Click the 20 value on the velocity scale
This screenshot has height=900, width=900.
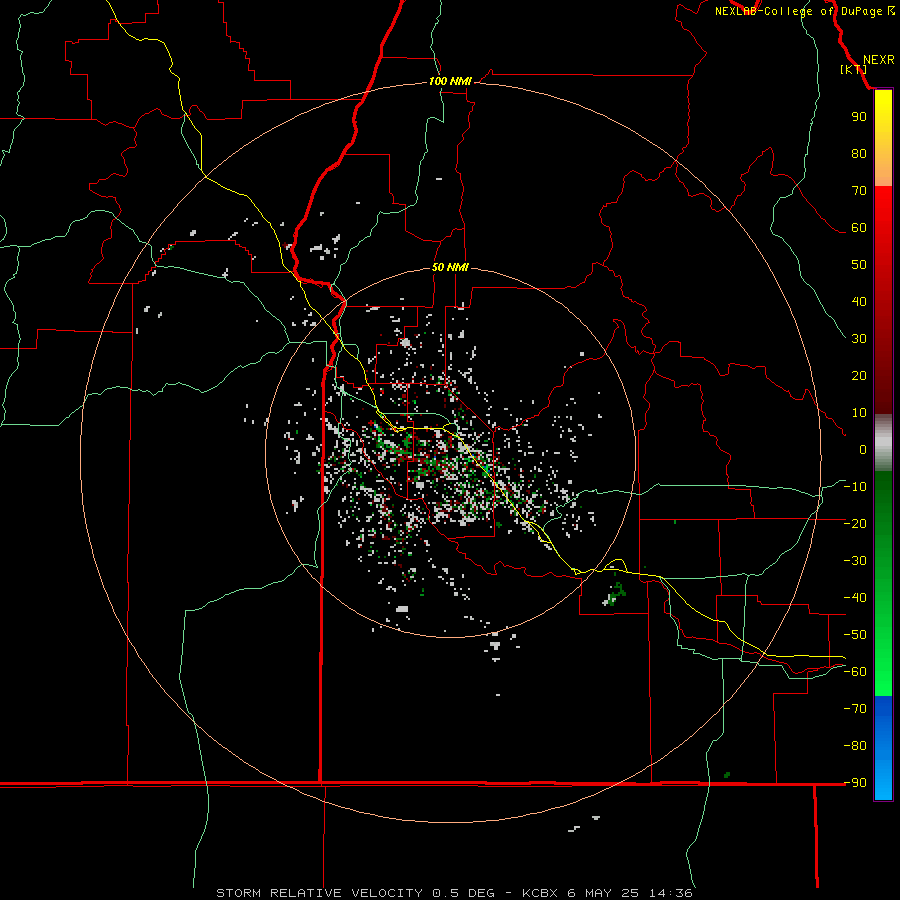[859, 376]
